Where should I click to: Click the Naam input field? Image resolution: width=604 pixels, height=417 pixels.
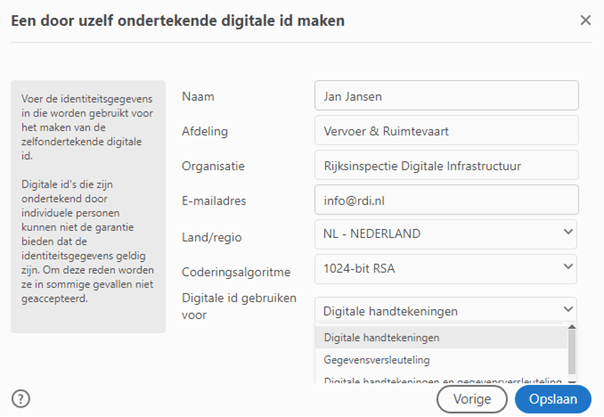[446, 96]
